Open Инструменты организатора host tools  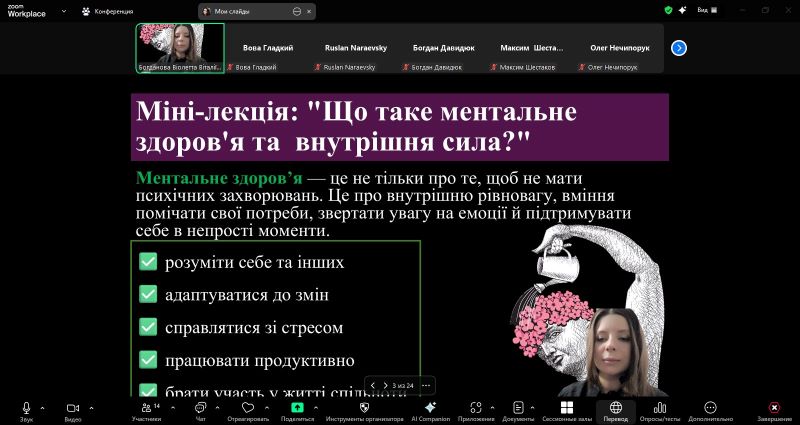click(x=364, y=408)
